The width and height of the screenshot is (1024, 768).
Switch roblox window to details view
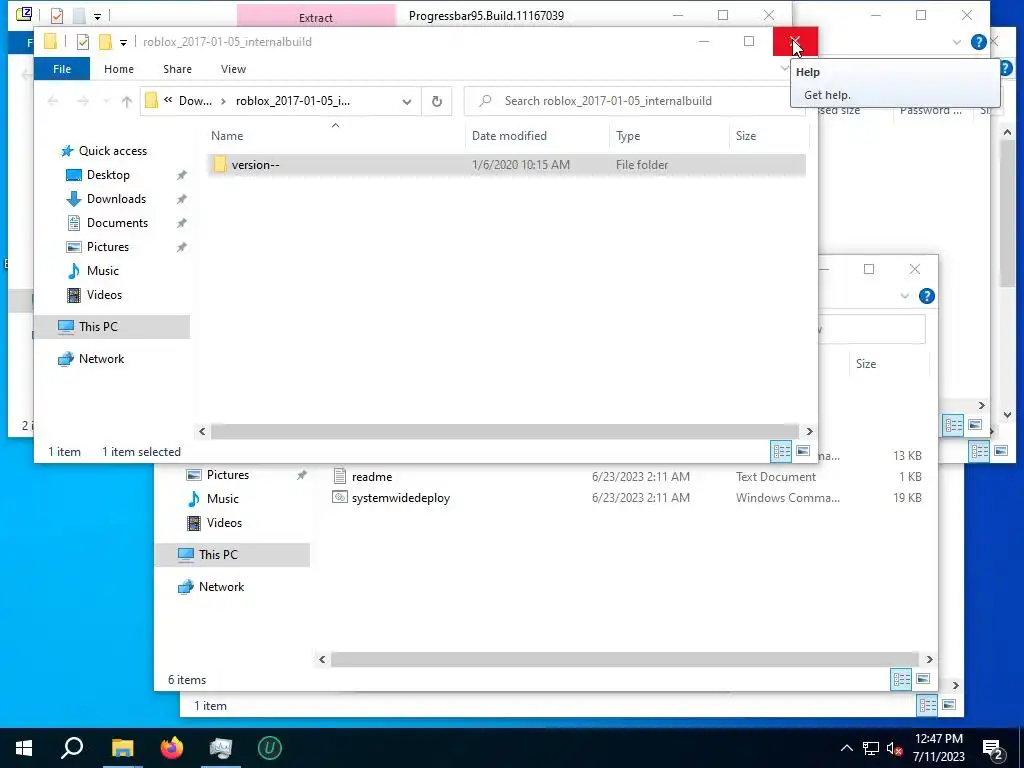tap(781, 451)
